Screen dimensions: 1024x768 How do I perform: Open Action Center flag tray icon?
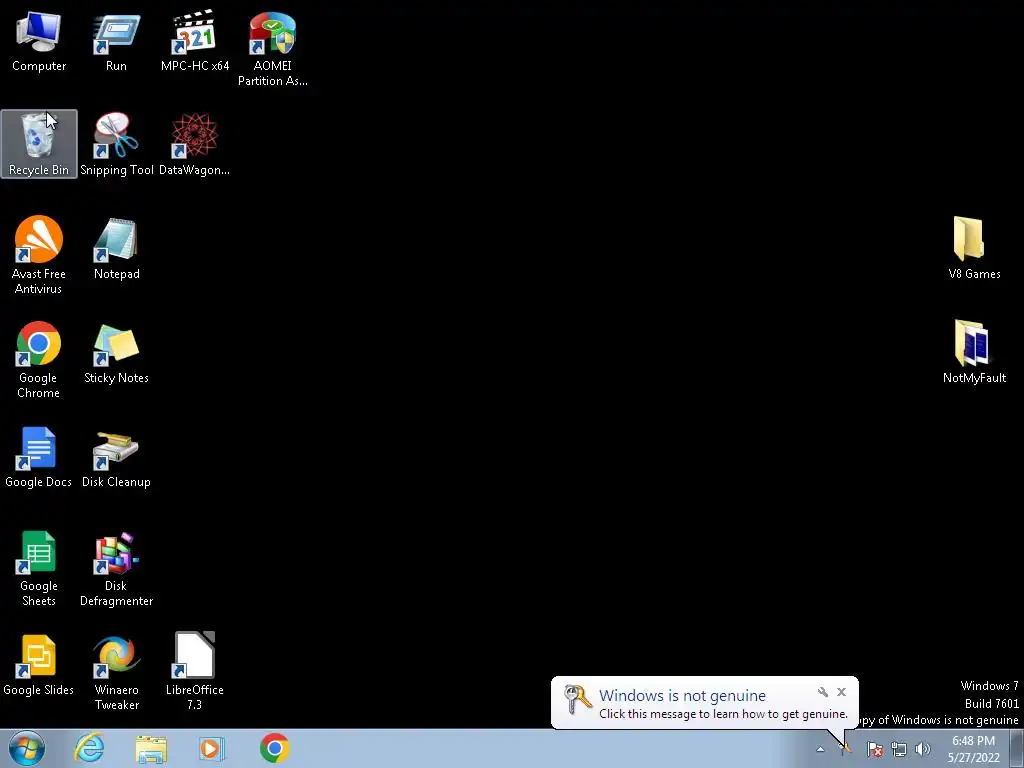point(875,749)
